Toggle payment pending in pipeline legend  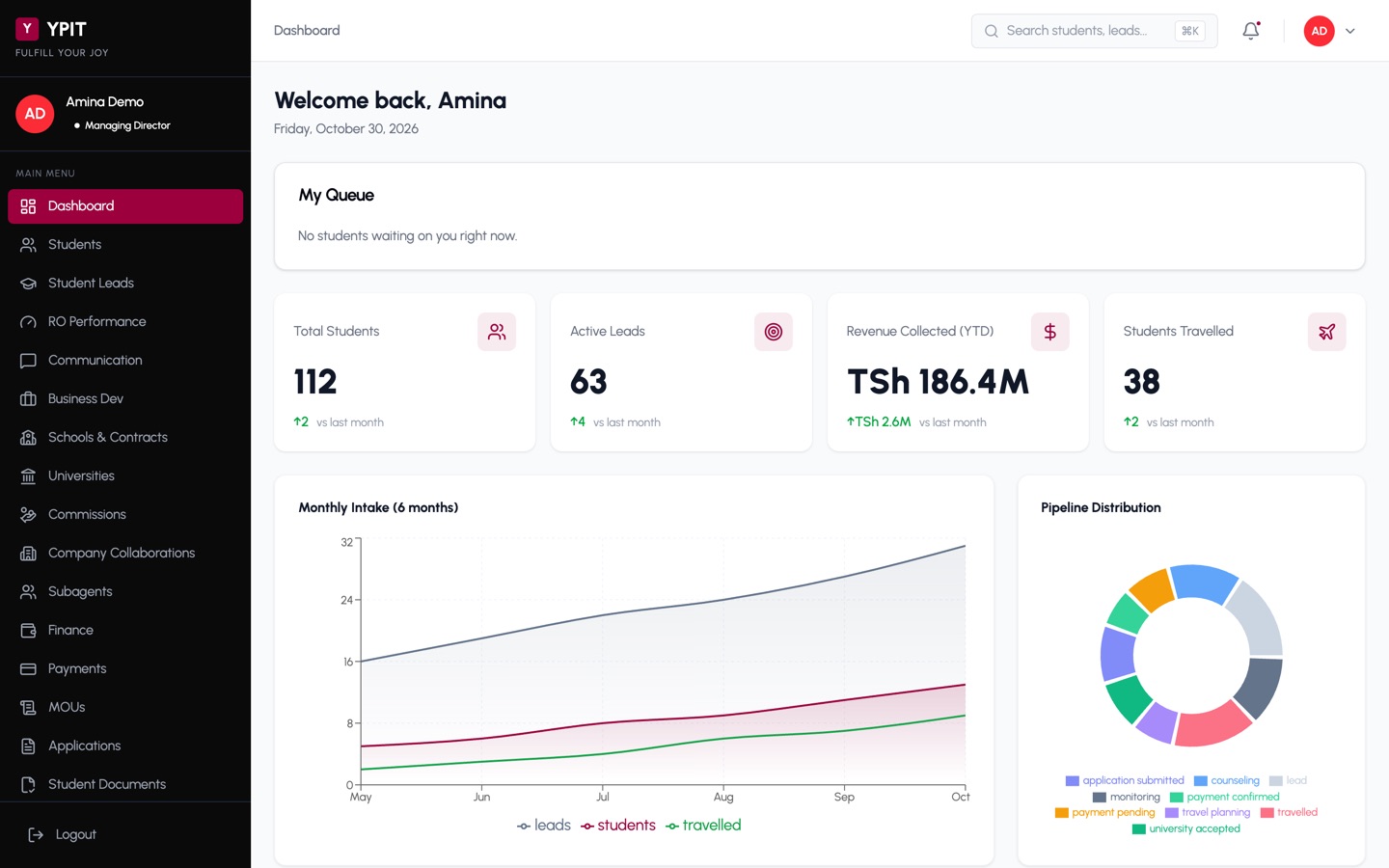[1105, 812]
